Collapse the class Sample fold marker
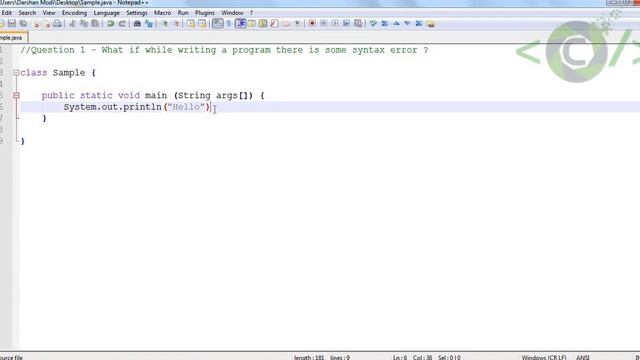Image resolution: width=640 pixels, height=360 pixels. point(16,73)
